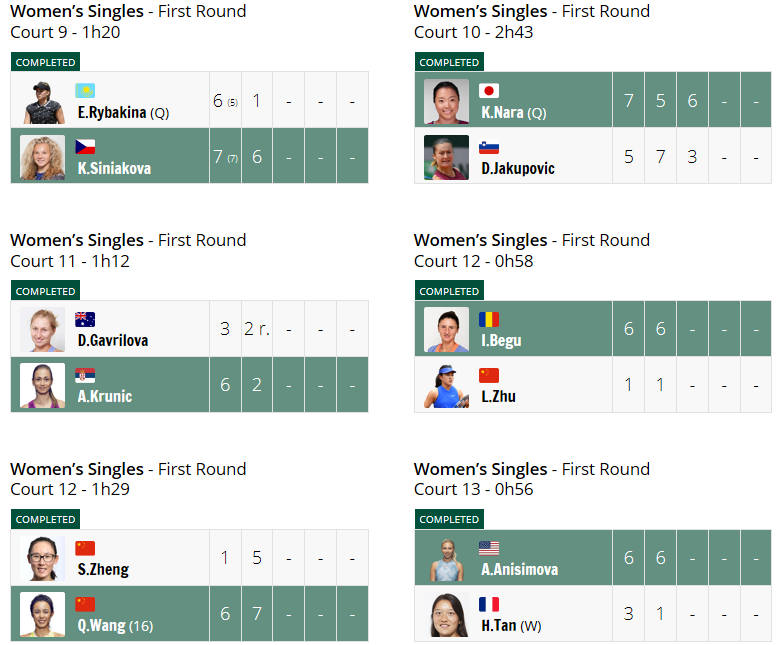Viewport: 778px width, 645px height.
Task: Open K.Siniakova's player photo
Action: pos(43,157)
